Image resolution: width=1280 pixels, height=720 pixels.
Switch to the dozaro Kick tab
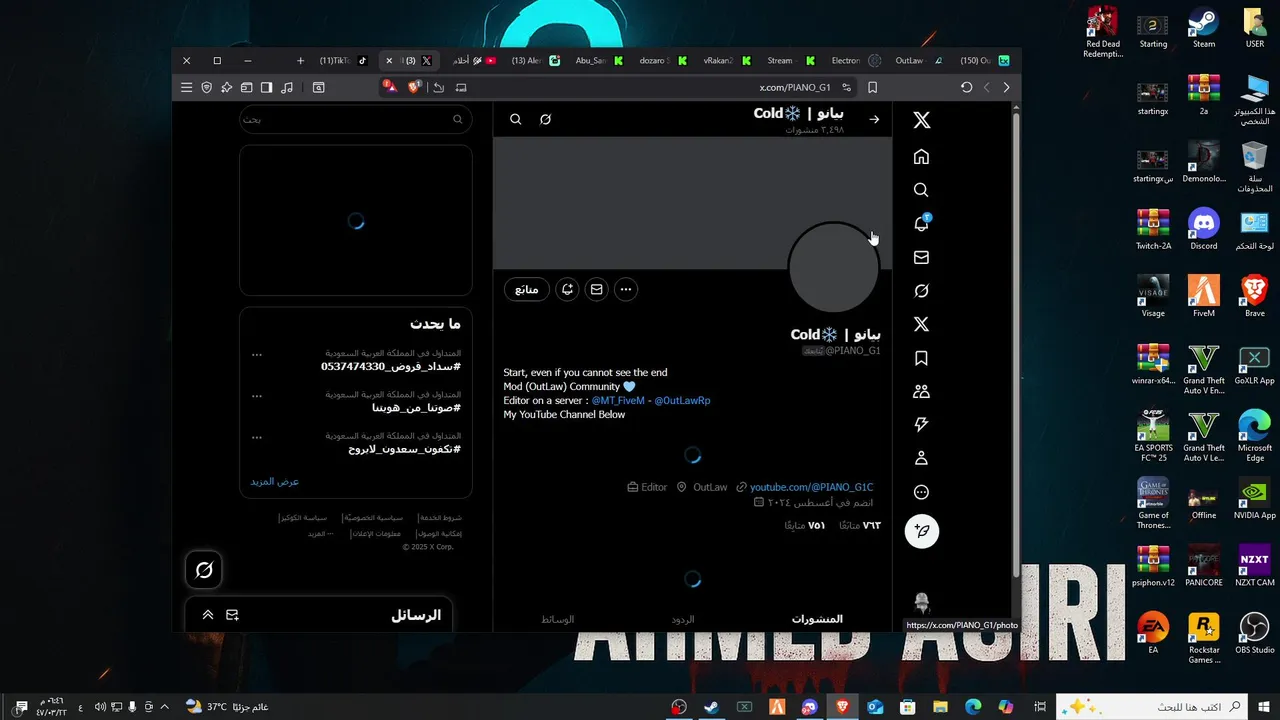click(662, 61)
